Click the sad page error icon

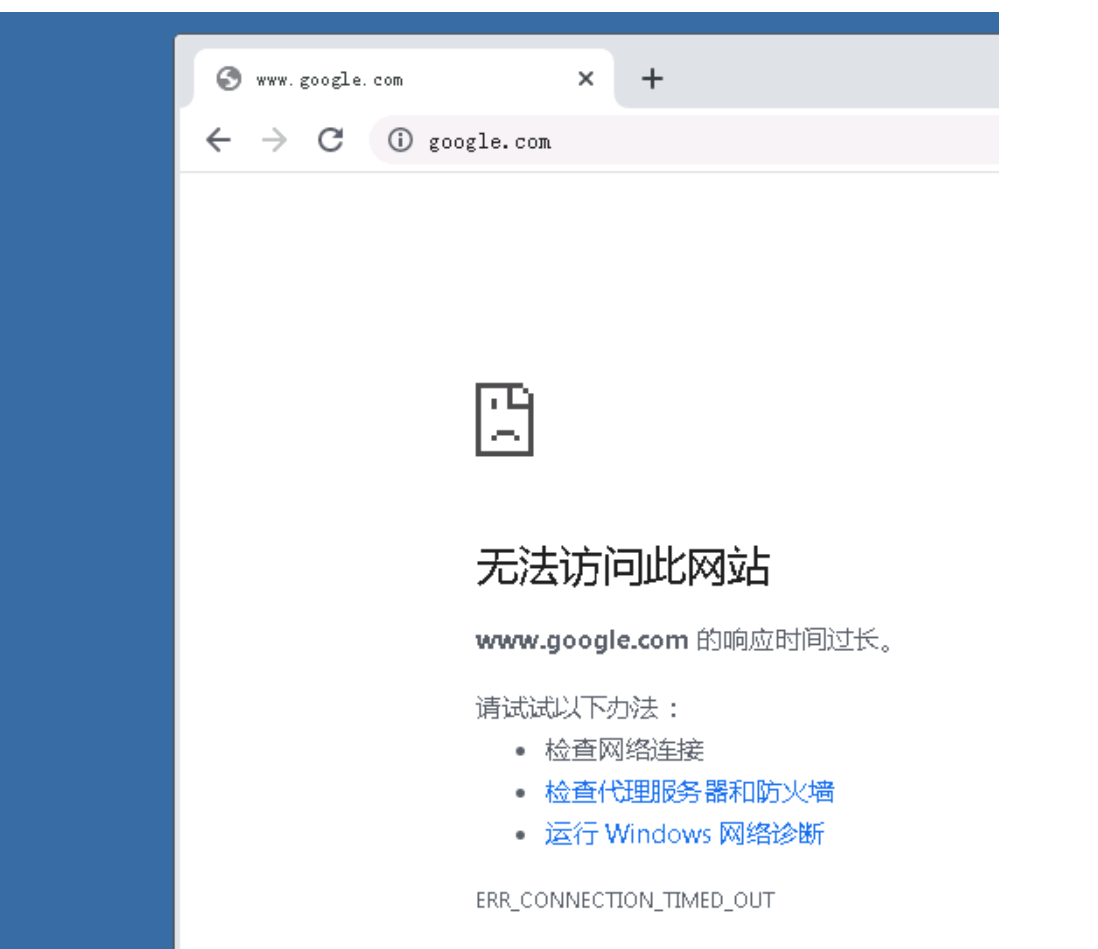[504, 420]
